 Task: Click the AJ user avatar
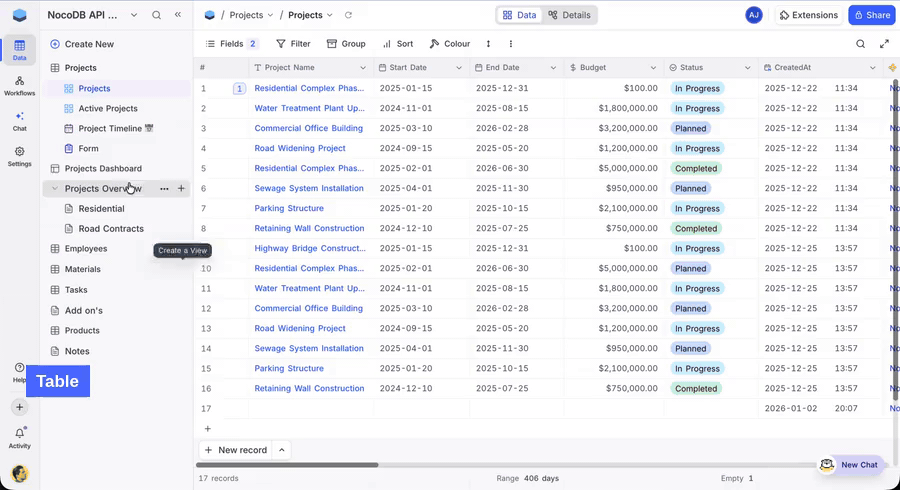[754, 15]
